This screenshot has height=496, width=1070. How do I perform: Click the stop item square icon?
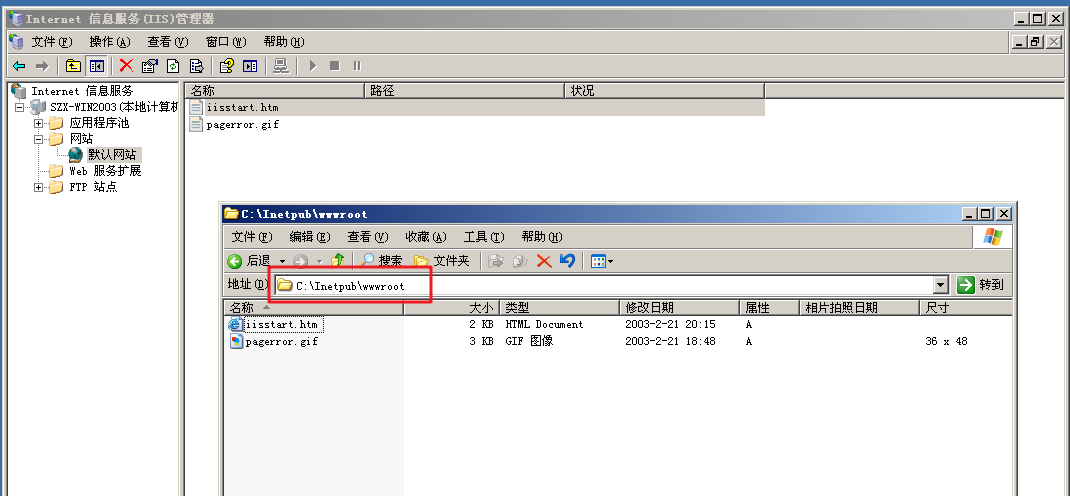[x=334, y=66]
